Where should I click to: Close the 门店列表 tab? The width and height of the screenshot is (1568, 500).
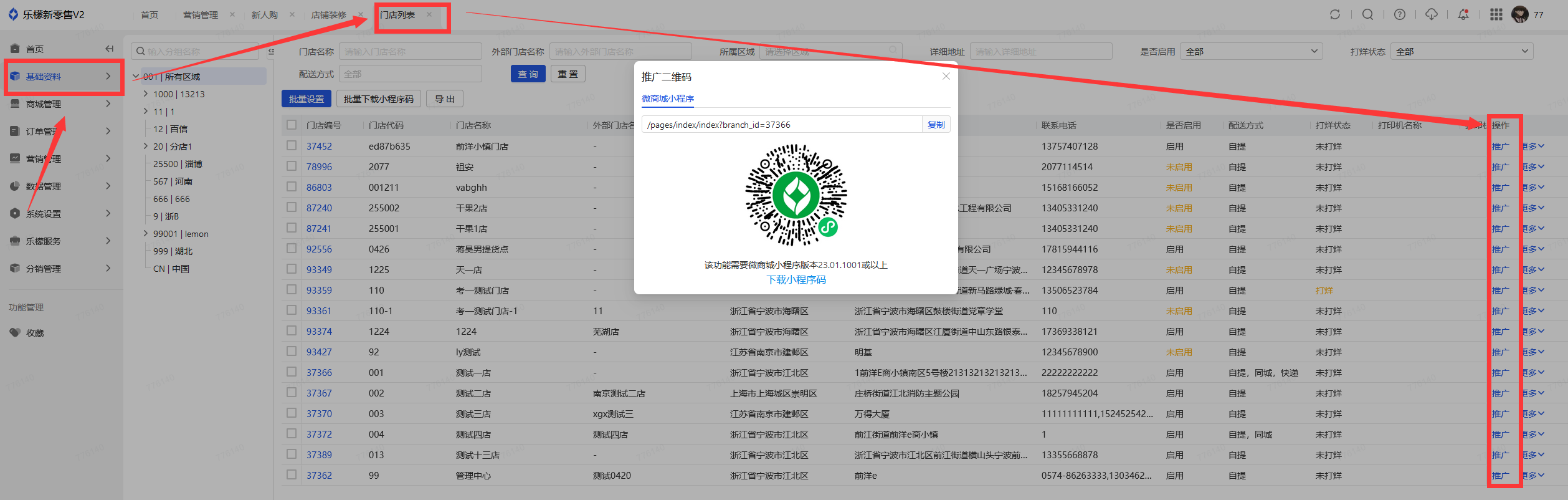(429, 14)
